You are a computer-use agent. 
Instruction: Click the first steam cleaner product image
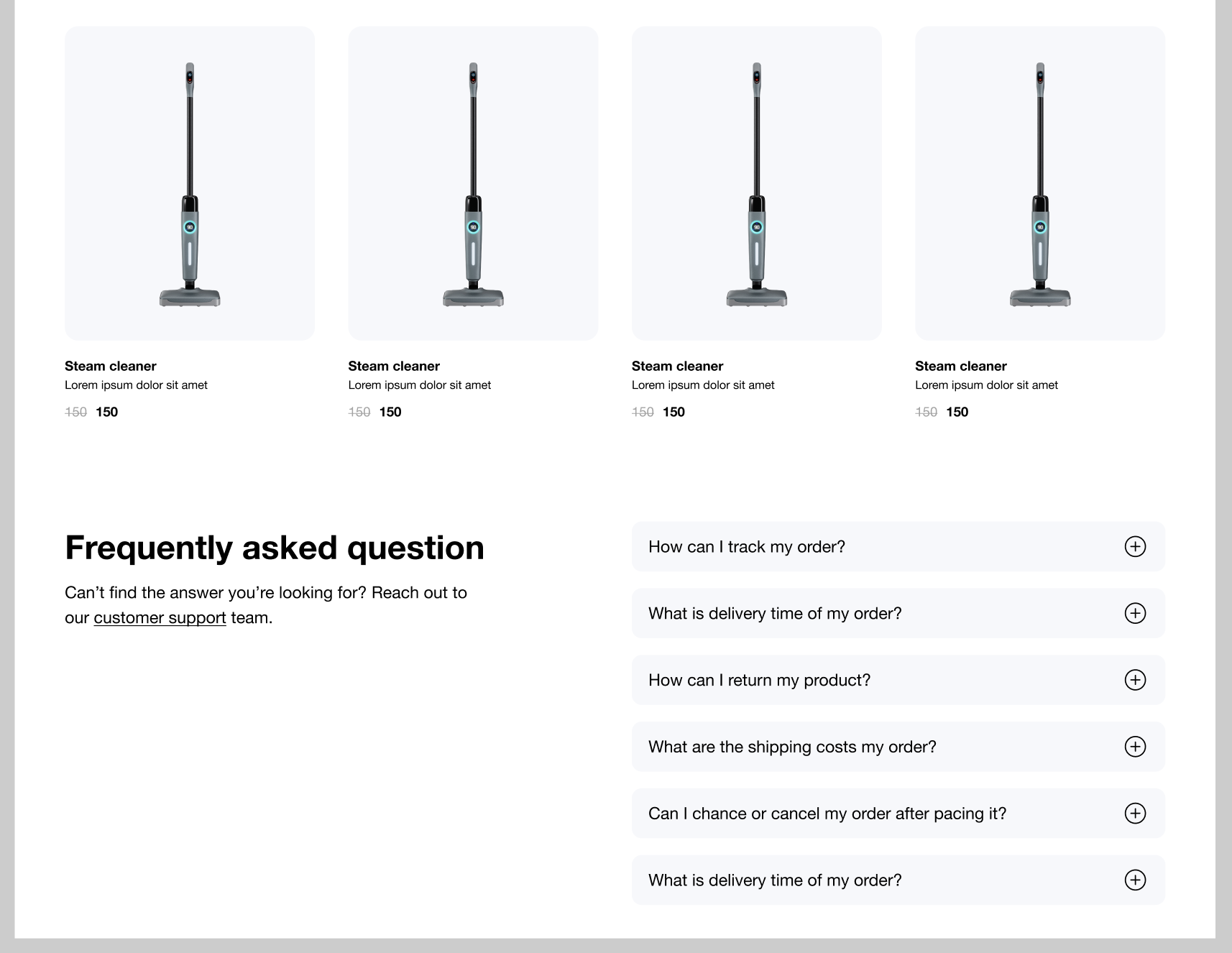click(190, 184)
